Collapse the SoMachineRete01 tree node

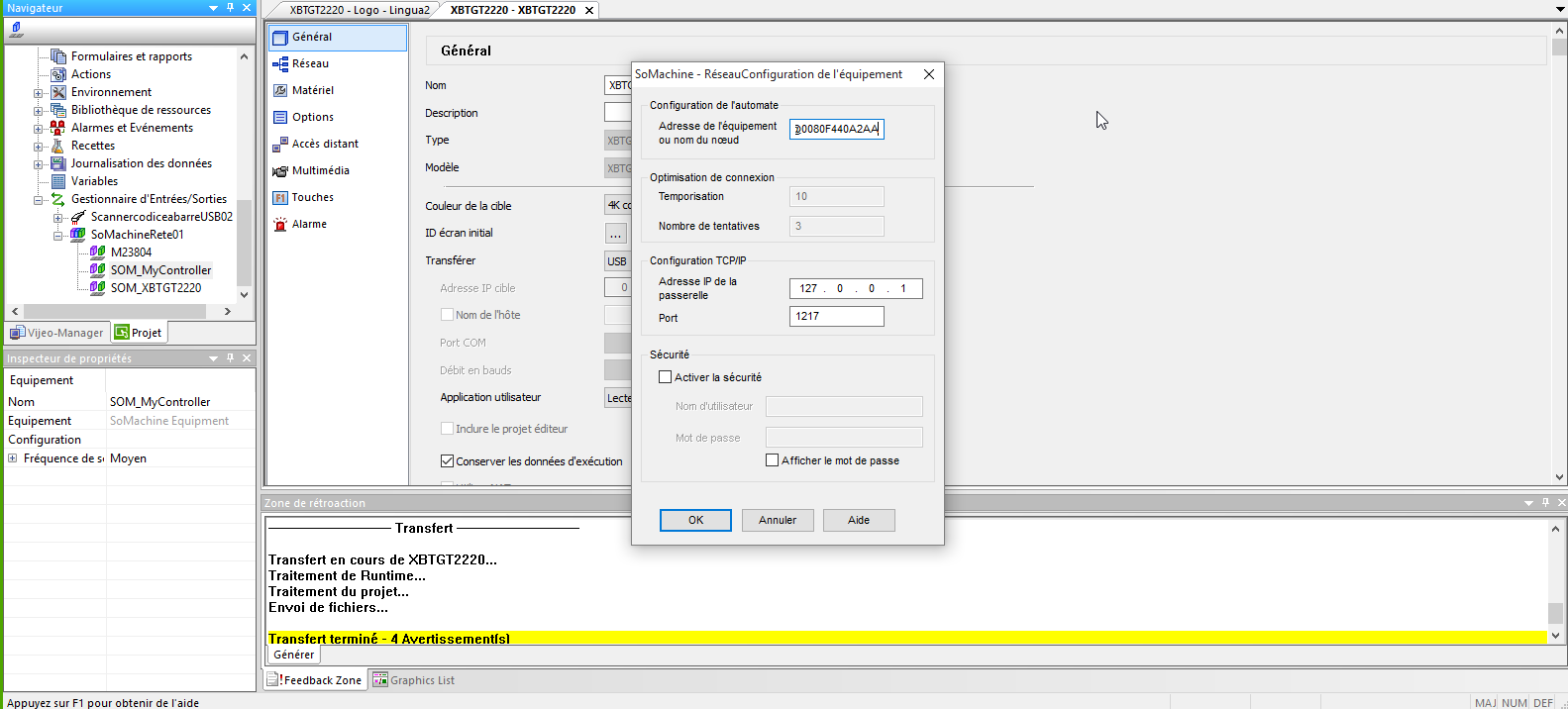coord(57,236)
